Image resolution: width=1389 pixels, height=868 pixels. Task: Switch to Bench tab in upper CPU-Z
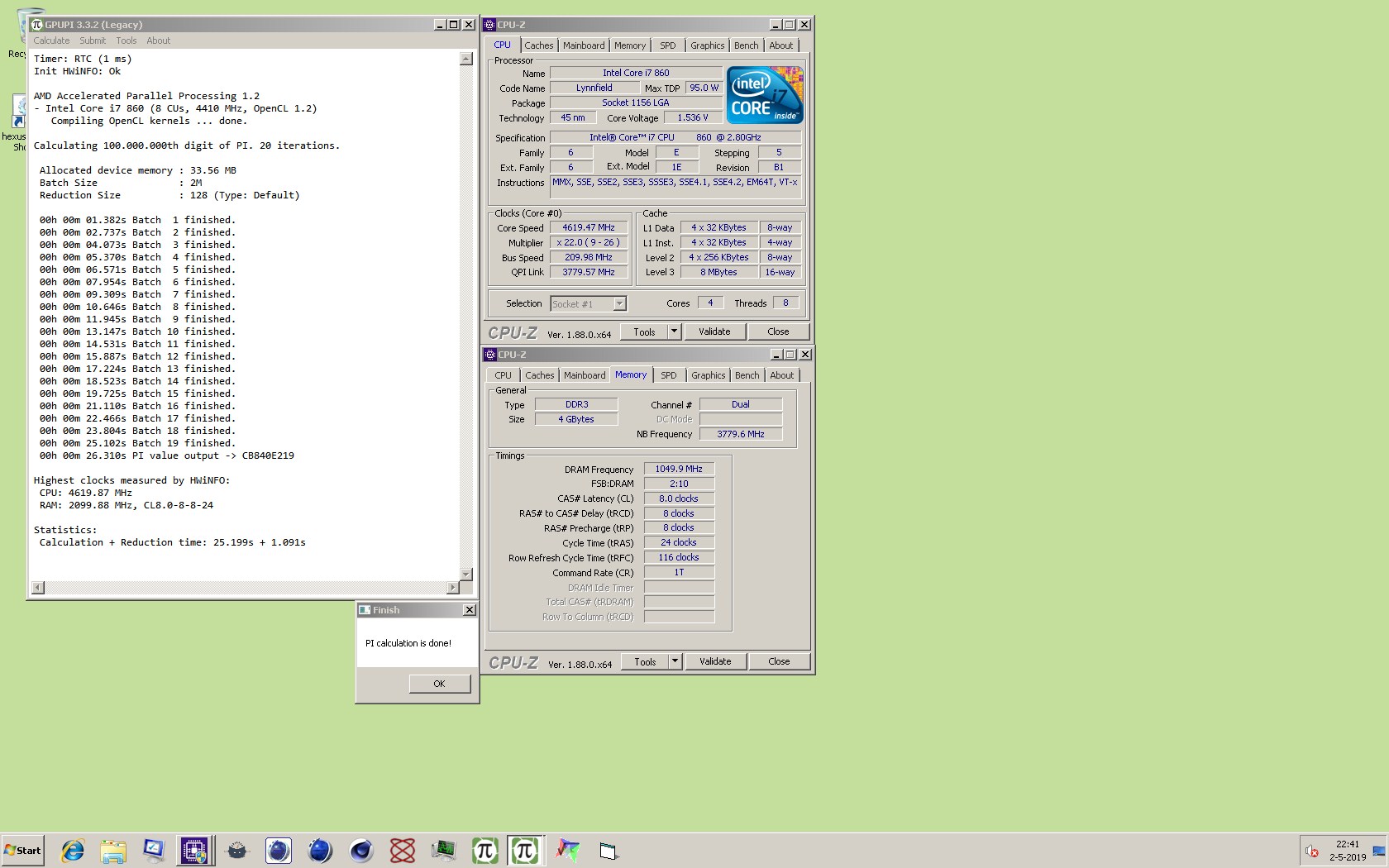click(x=747, y=45)
